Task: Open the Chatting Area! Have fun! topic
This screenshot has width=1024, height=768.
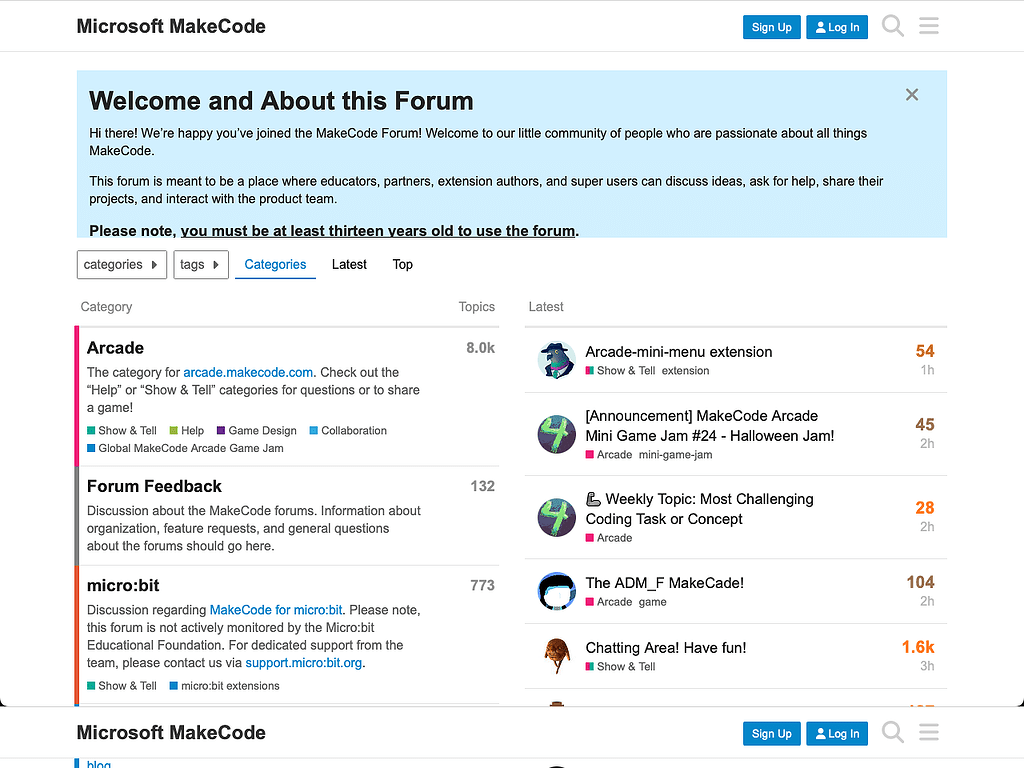Action: (x=665, y=648)
